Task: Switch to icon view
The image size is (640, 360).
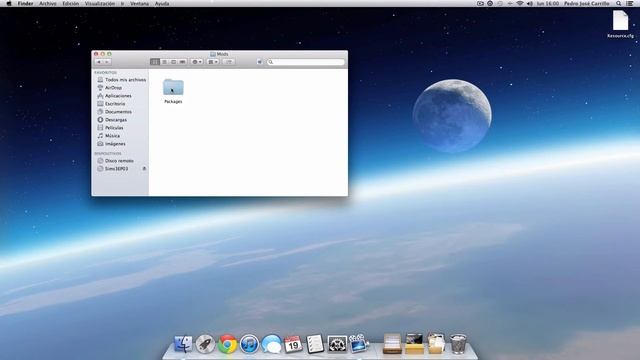Action: (x=155, y=62)
